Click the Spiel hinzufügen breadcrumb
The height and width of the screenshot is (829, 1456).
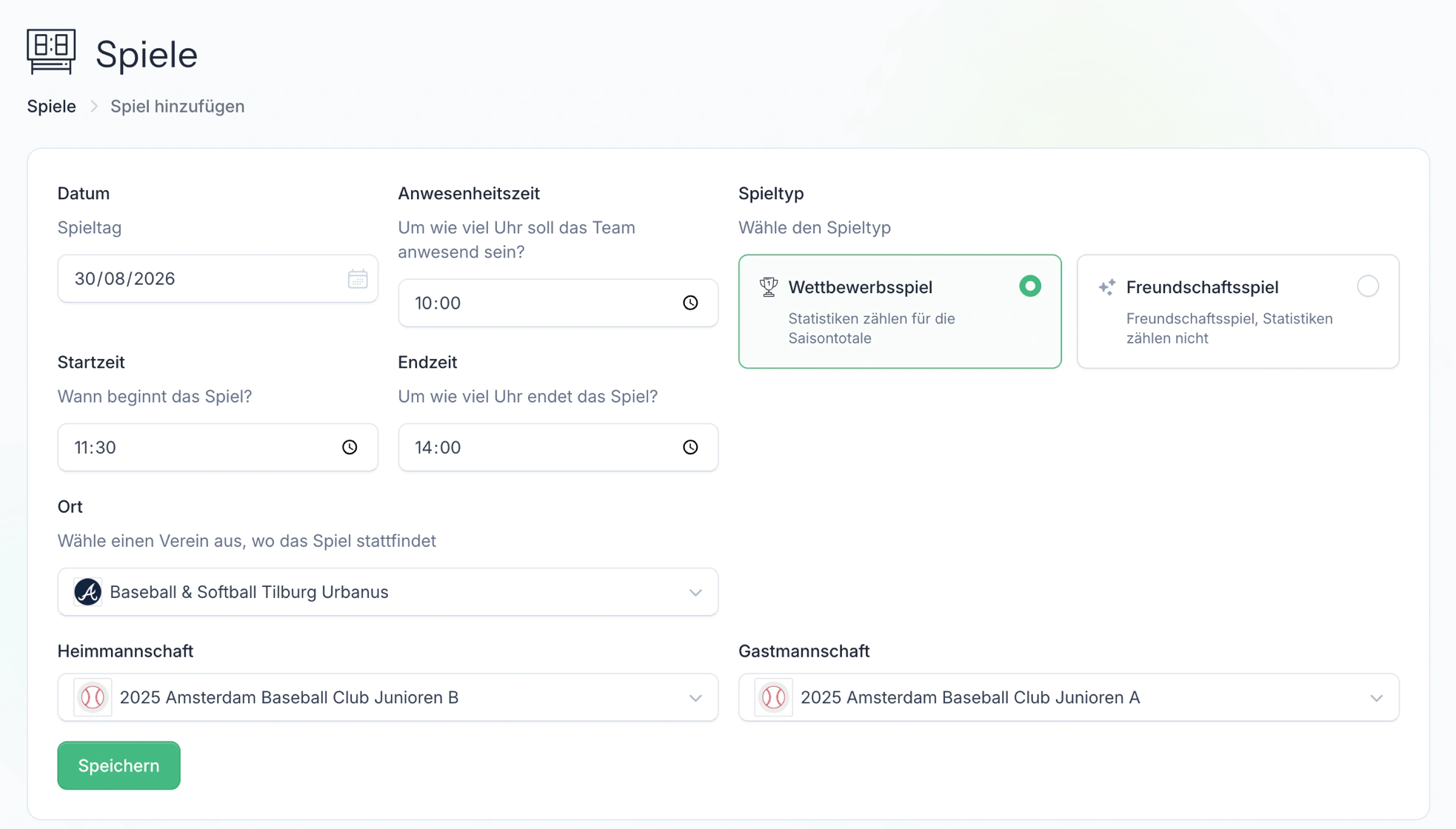tap(178, 107)
